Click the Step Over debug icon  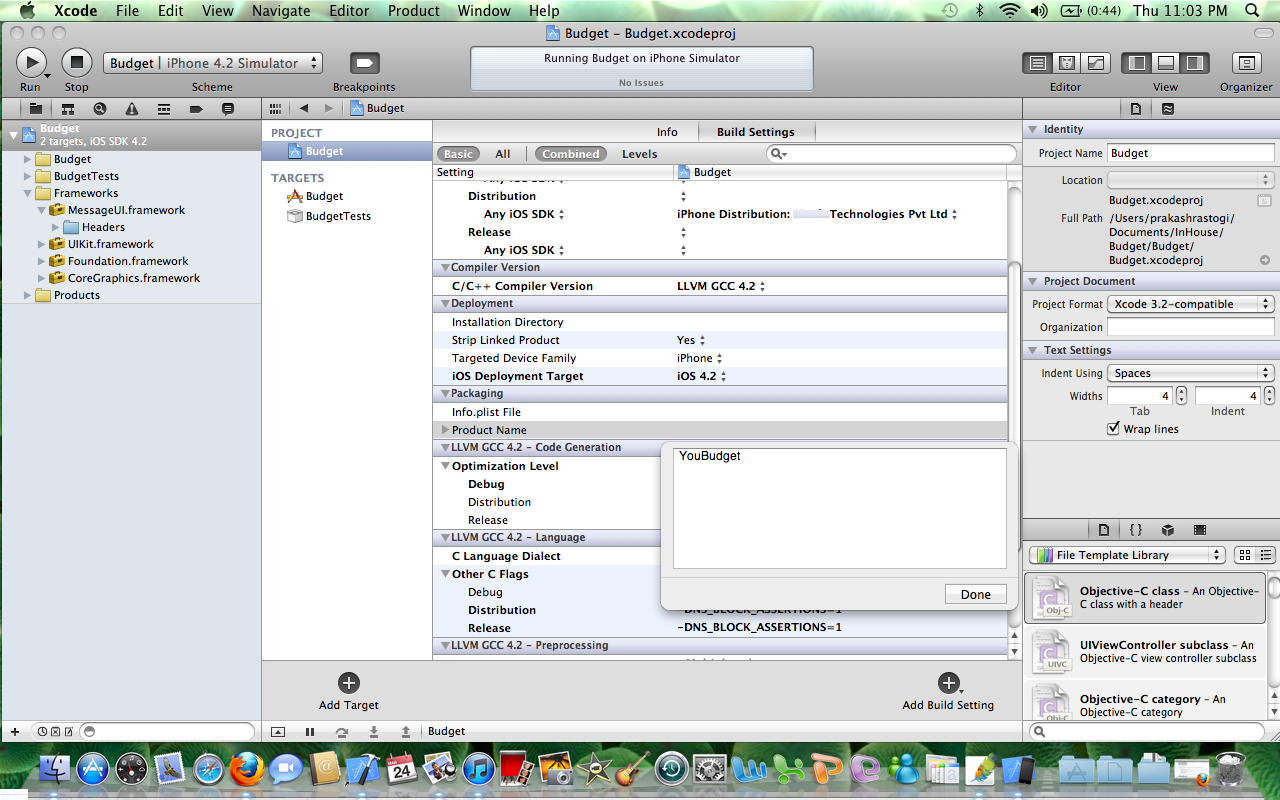pos(342,732)
